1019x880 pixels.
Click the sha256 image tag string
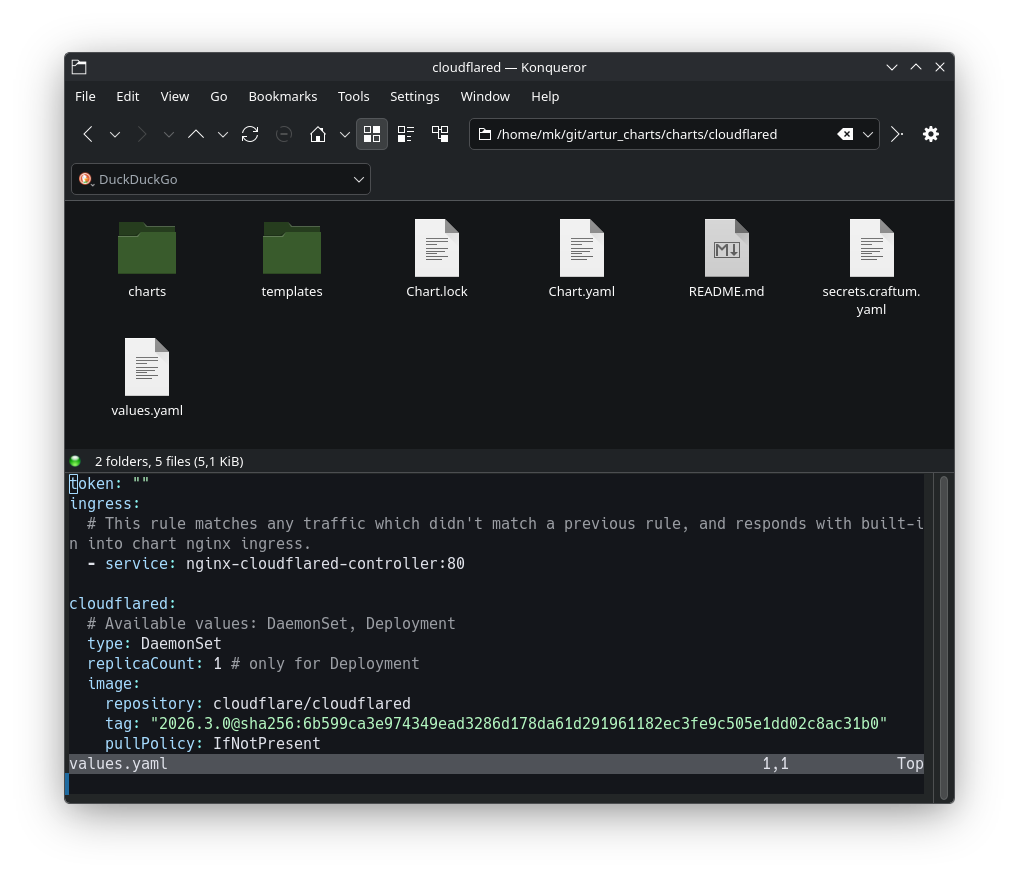click(519, 724)
